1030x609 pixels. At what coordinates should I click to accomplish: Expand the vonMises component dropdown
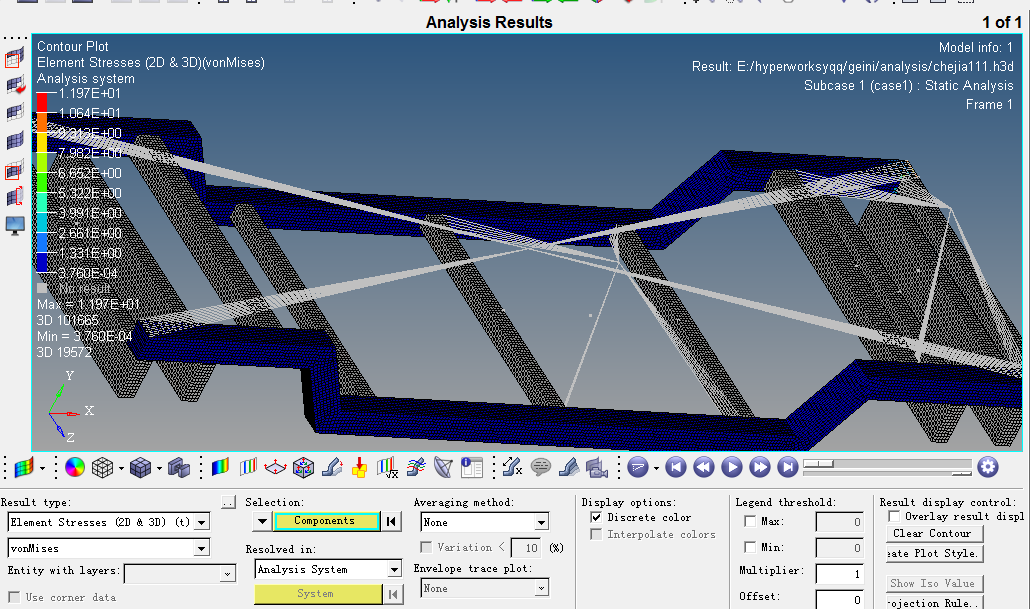[202, 548]
